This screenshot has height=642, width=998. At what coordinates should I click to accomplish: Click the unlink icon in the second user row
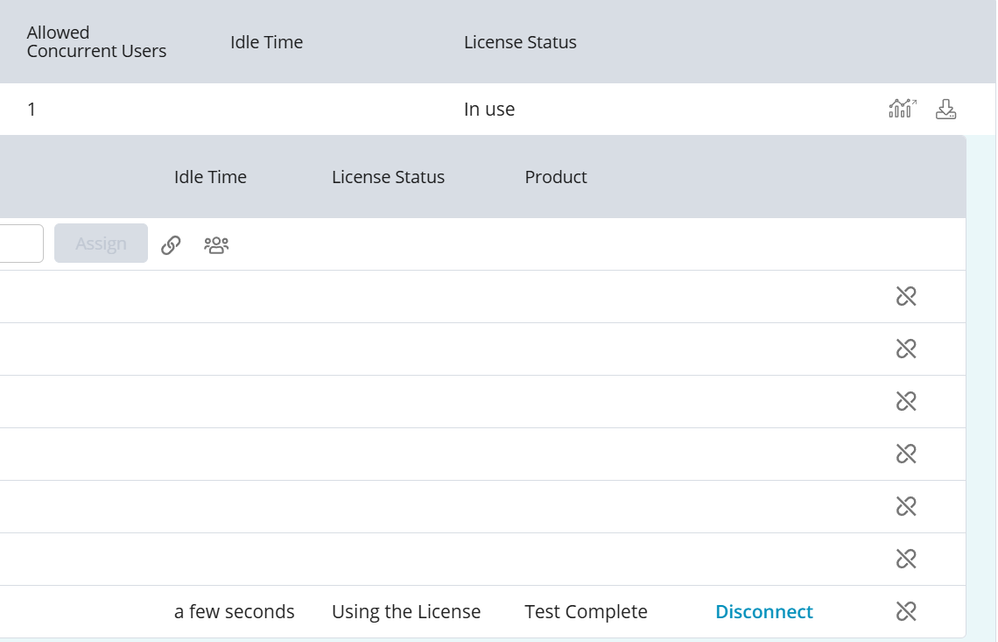pyautogui.click(x=906, y=349)
